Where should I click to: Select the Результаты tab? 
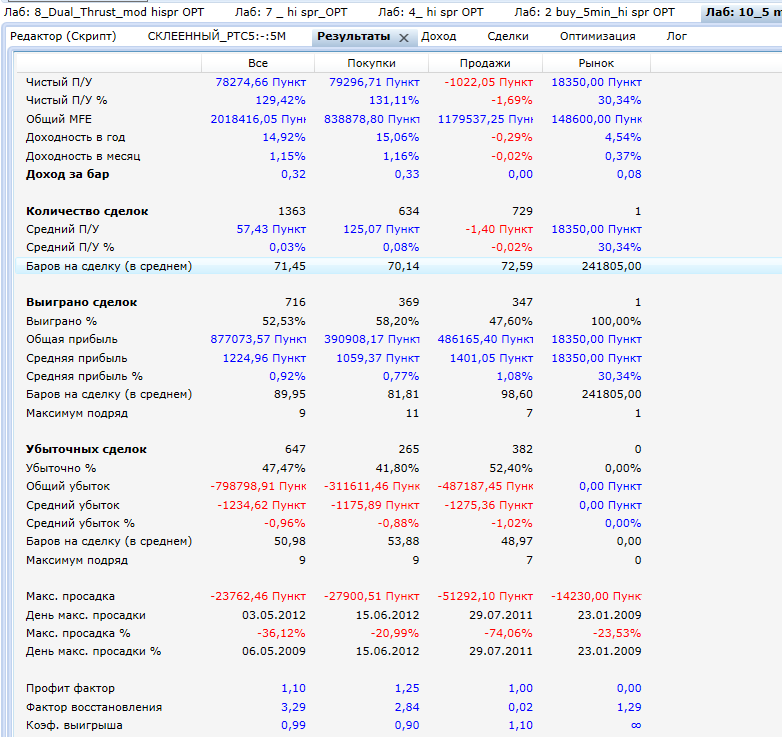[353, 36]
